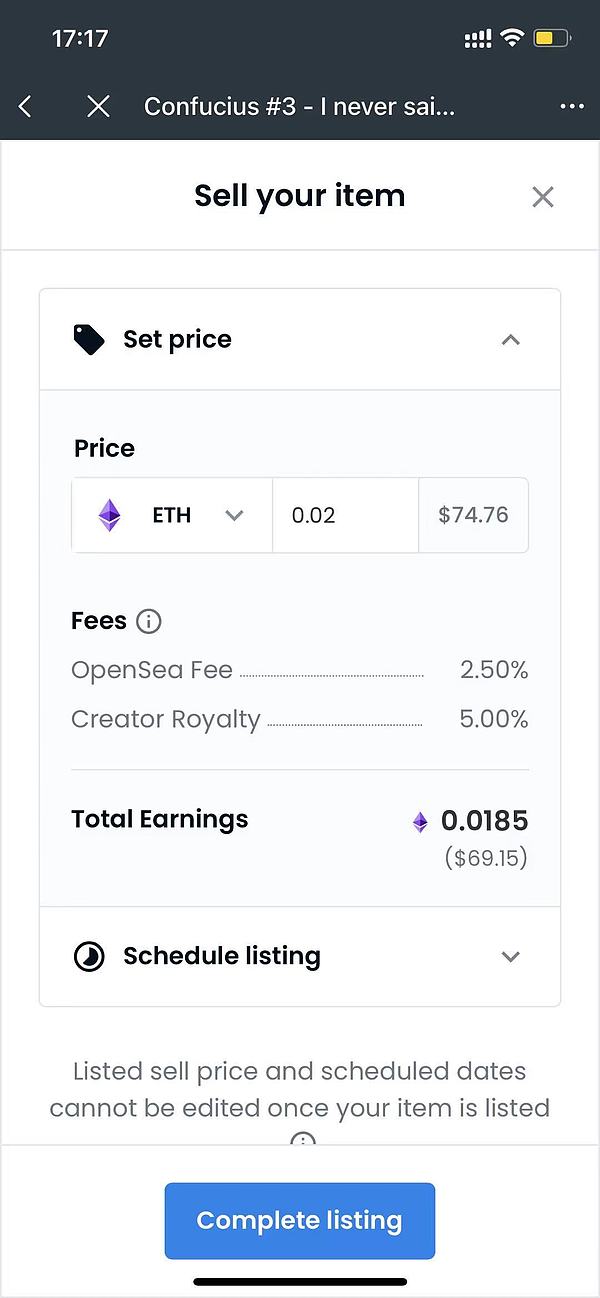Image resolution: width=600 pixels, height=1298 pixels.
Task: Open the three-dot more options menu
Action: [x=572, y=106]
